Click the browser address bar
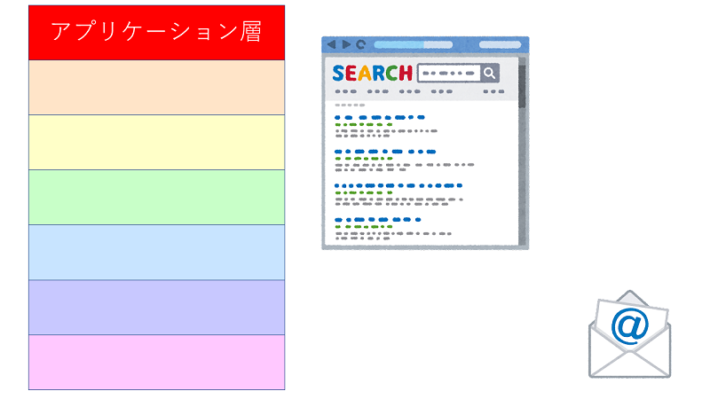This screenshot has height=399, width=710. [413, 44]
